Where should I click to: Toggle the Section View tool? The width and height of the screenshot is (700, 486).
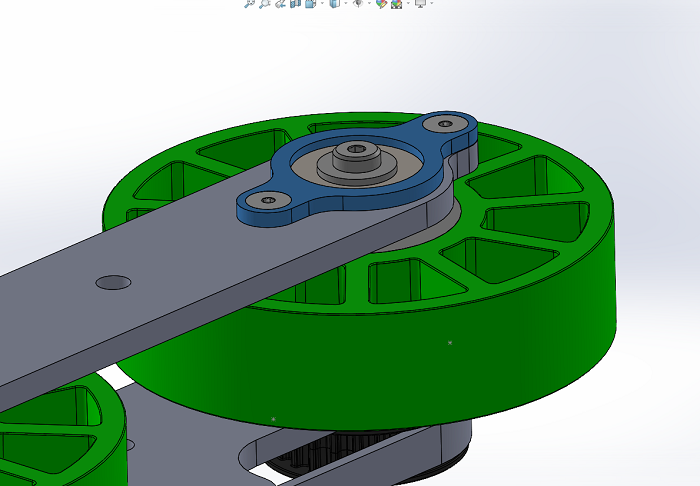pos(296,3)
